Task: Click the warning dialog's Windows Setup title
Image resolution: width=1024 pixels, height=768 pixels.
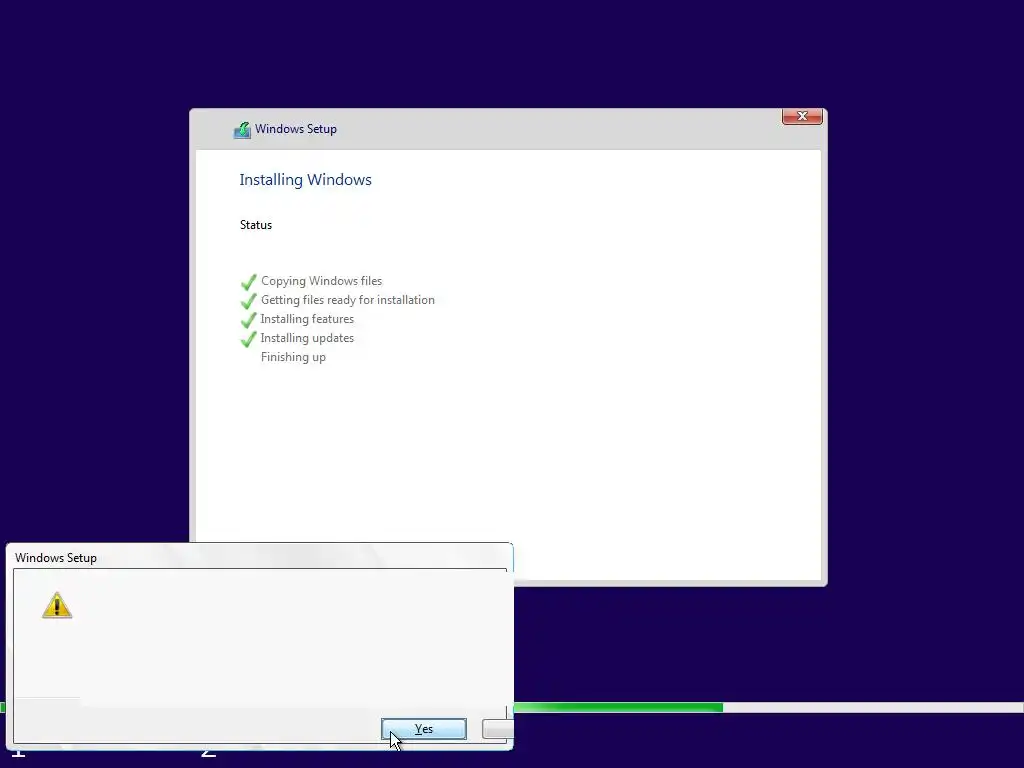Action: point(56,558)
